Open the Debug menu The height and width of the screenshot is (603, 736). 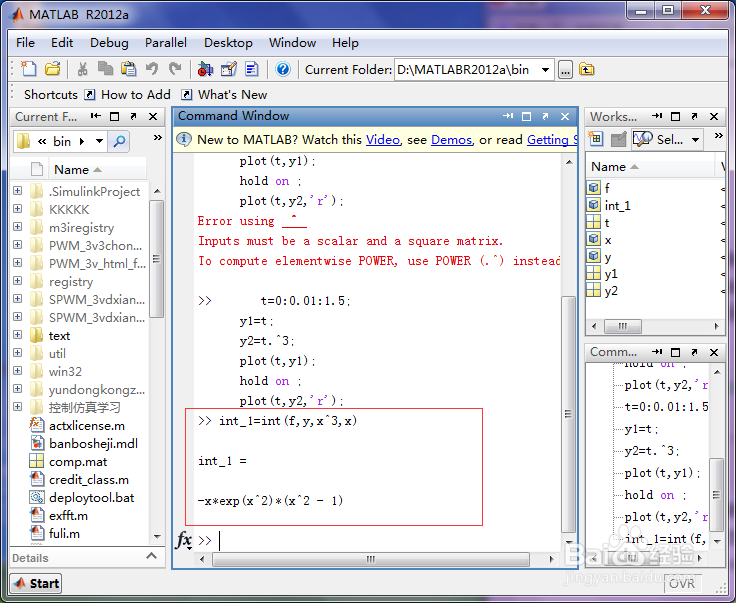[109, 43]
